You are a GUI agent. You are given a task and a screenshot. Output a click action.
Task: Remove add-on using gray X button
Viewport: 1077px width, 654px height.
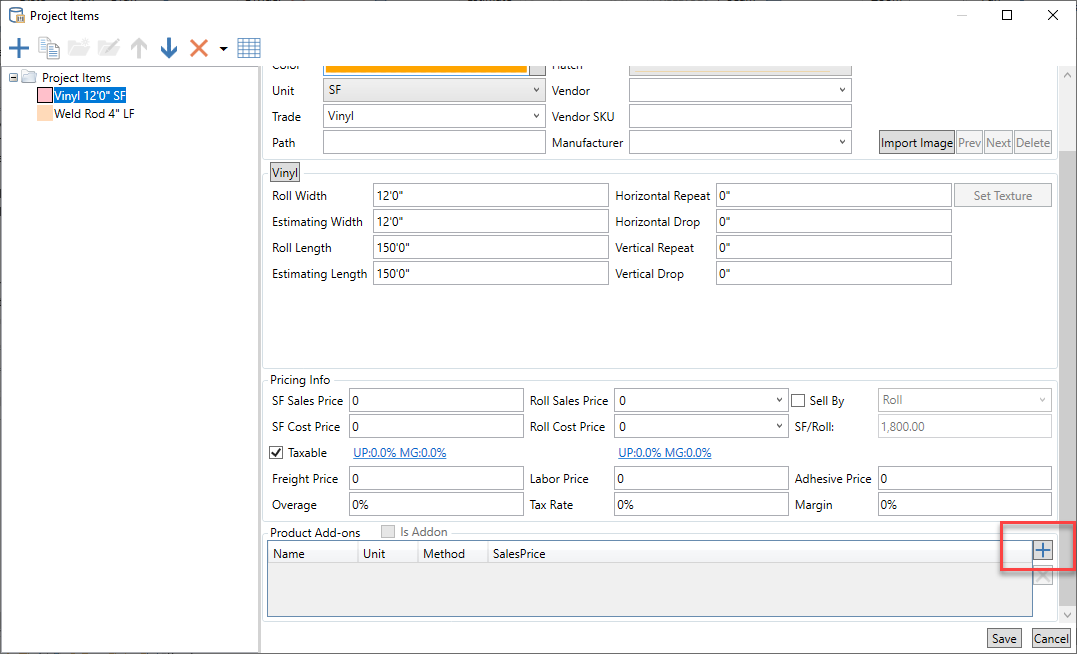[1043, 576]
